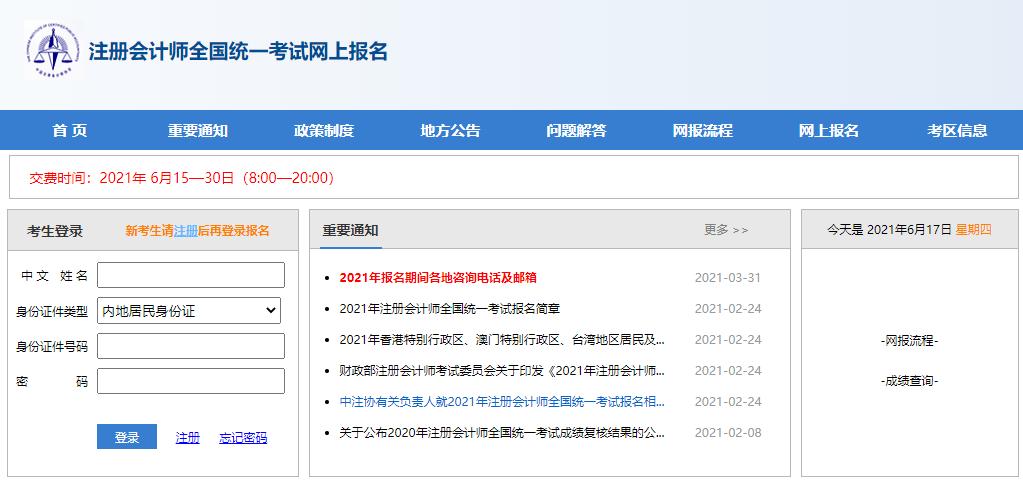This screenshot has width=1023, height=483.
Task: Select 考区信息 in the top menu
Action: (957, 130)
